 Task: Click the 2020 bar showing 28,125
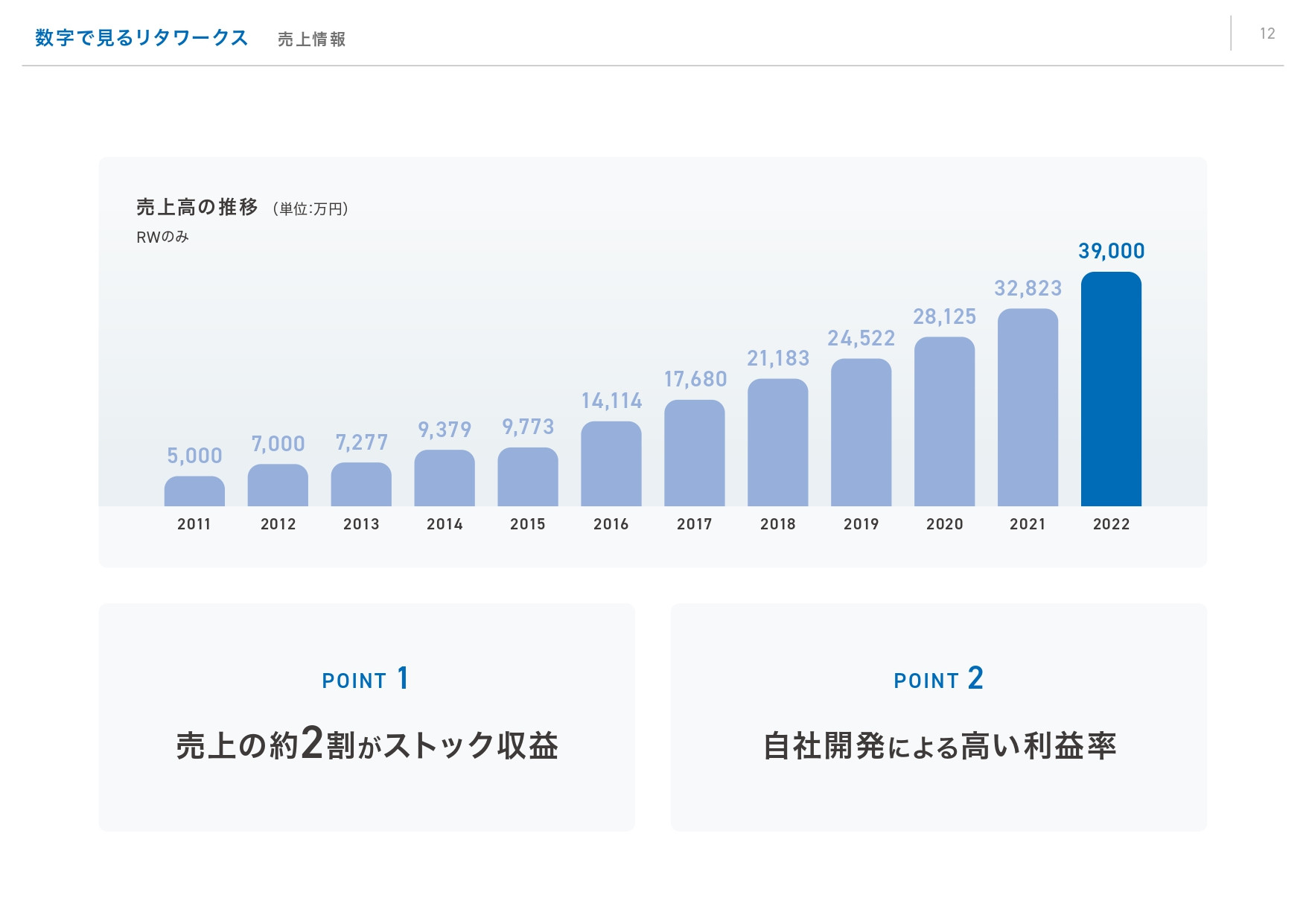[x=944, y=421]
